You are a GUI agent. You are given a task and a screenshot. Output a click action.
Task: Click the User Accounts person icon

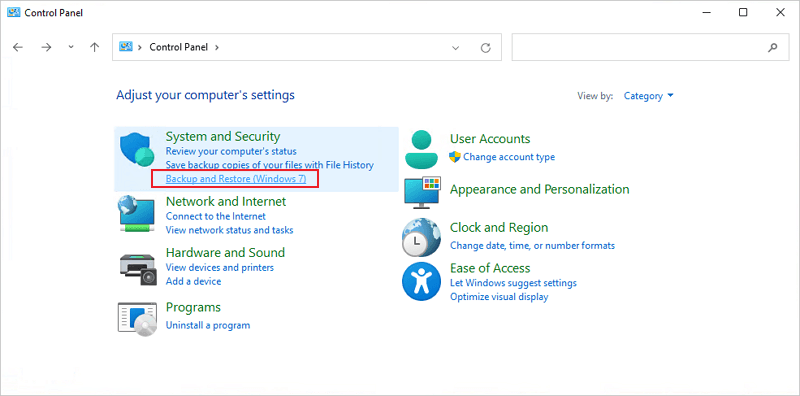coord(421,149)
